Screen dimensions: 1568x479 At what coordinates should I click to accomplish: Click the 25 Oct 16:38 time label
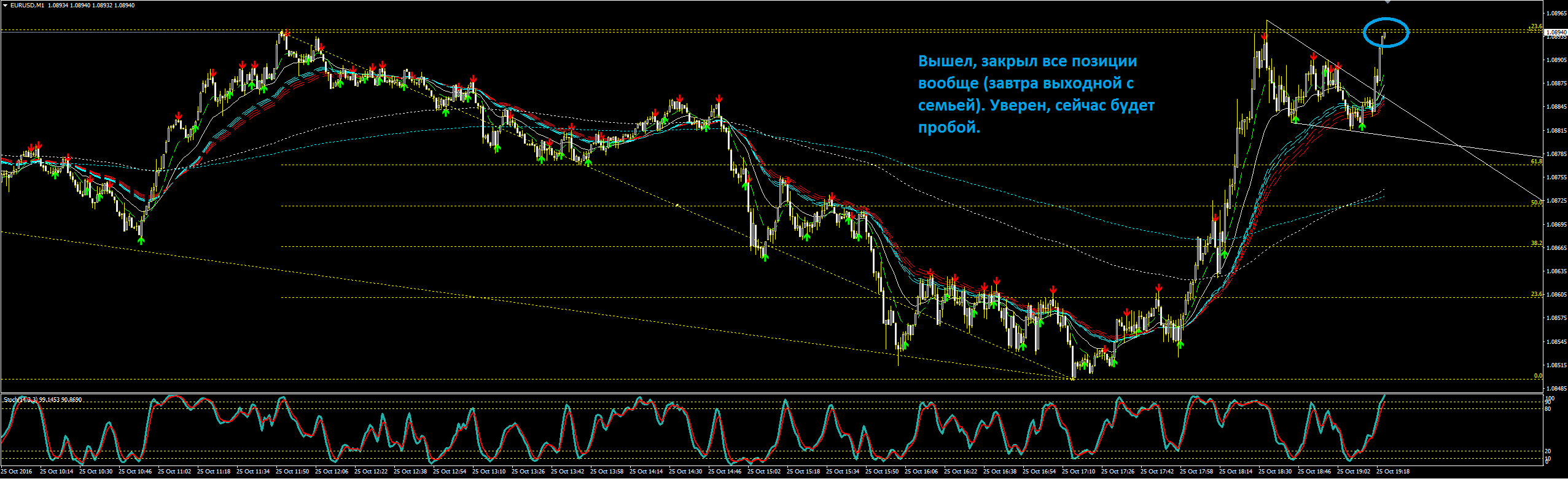[x=1000, y=472]
